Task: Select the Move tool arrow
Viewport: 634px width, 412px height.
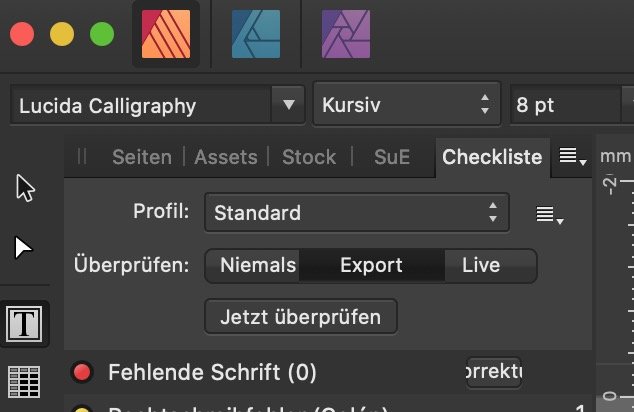Action: click(25, 188)
